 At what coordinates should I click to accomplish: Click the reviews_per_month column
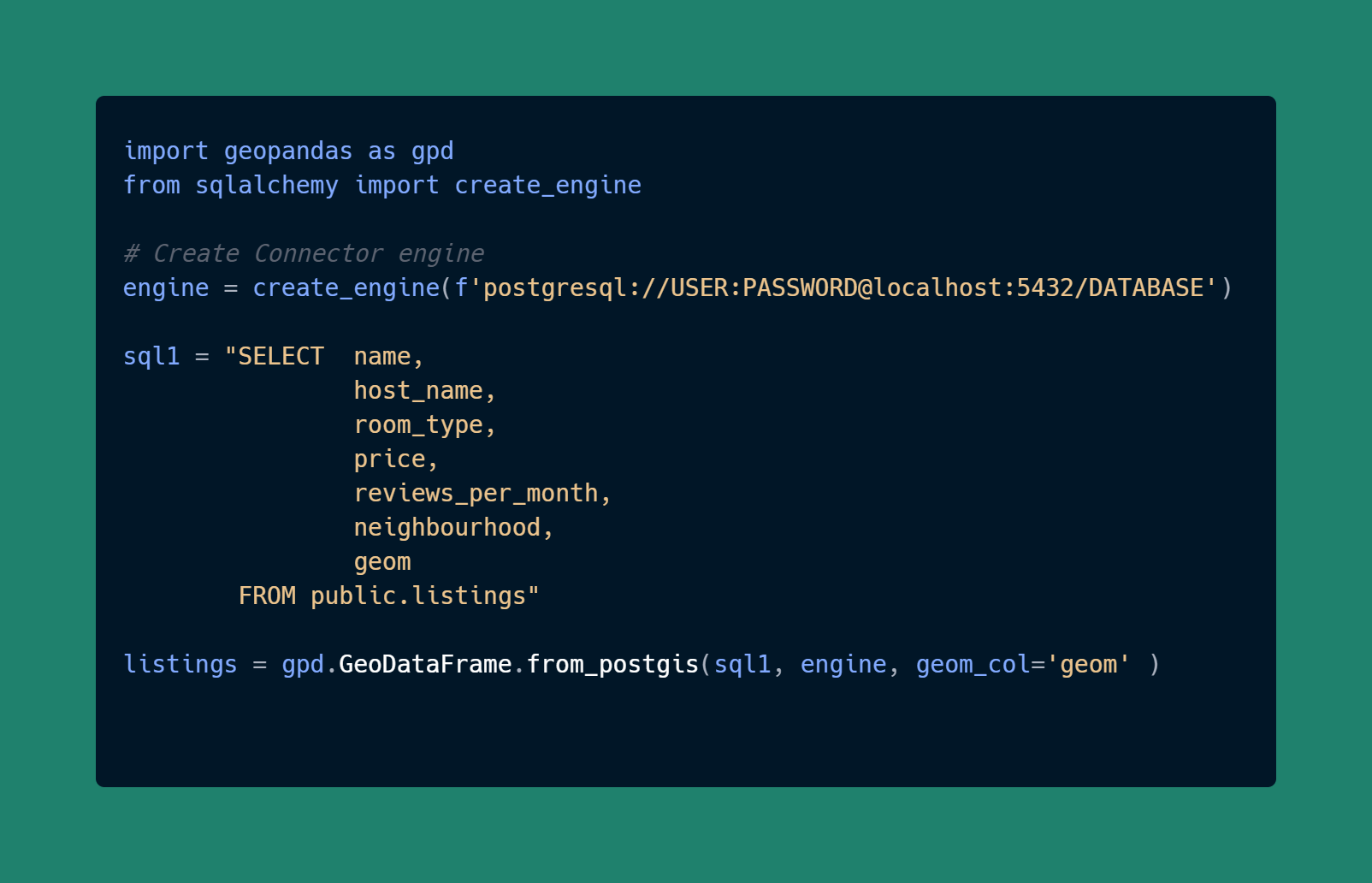(x=476, y=494)
